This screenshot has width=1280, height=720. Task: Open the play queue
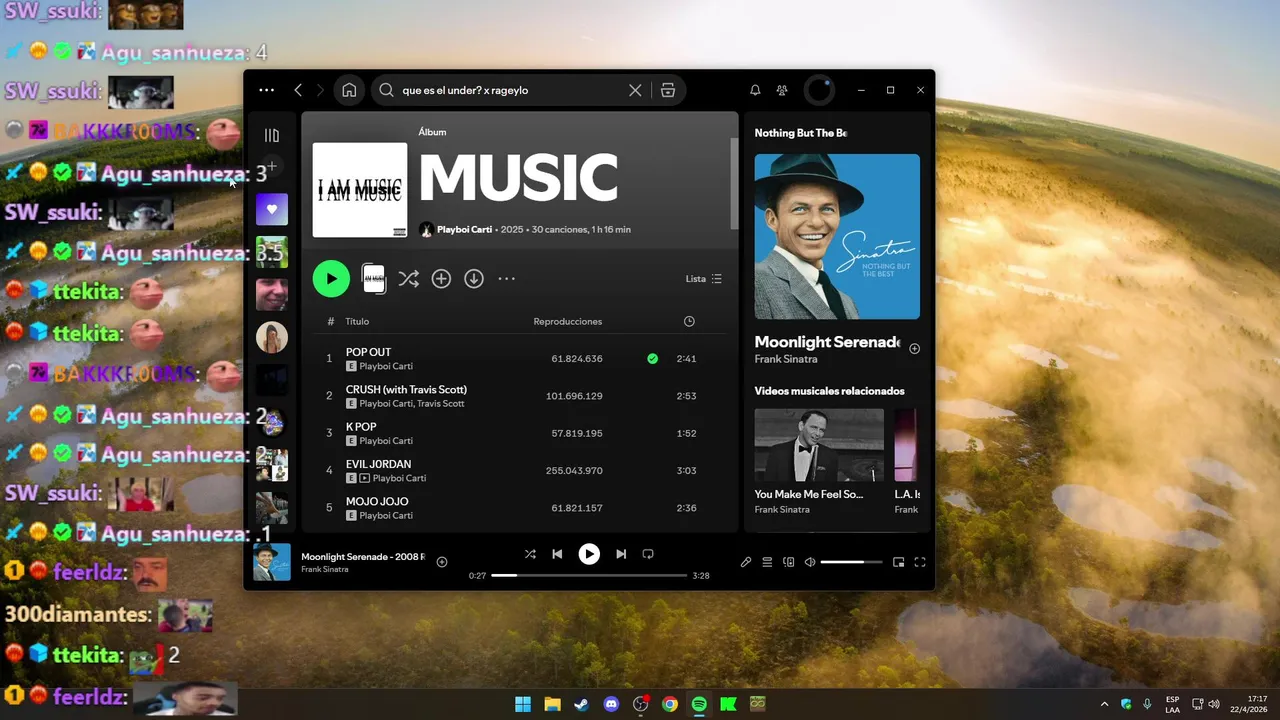coord(767,562)
